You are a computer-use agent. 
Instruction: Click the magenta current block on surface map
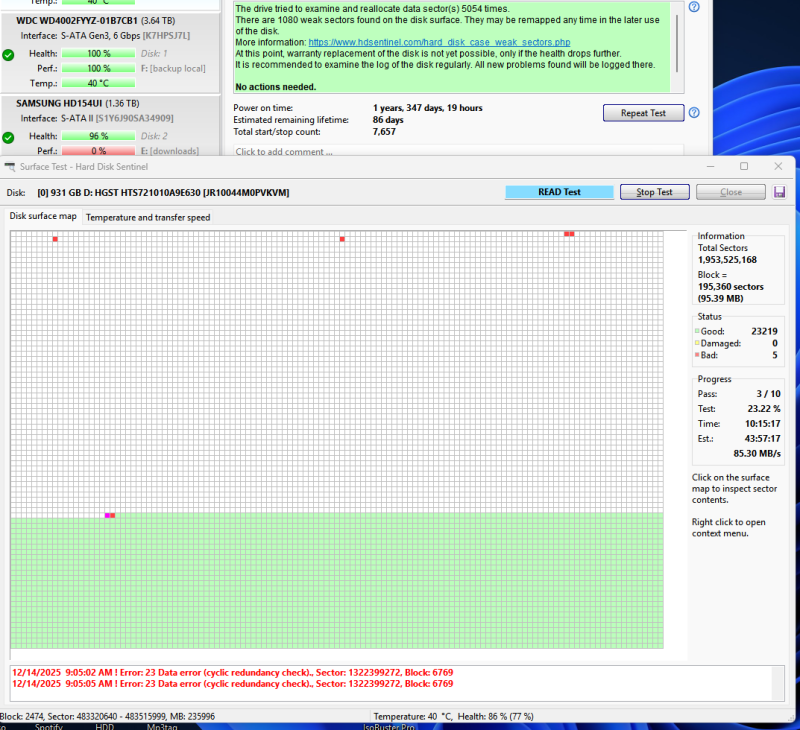click(107, 516)
